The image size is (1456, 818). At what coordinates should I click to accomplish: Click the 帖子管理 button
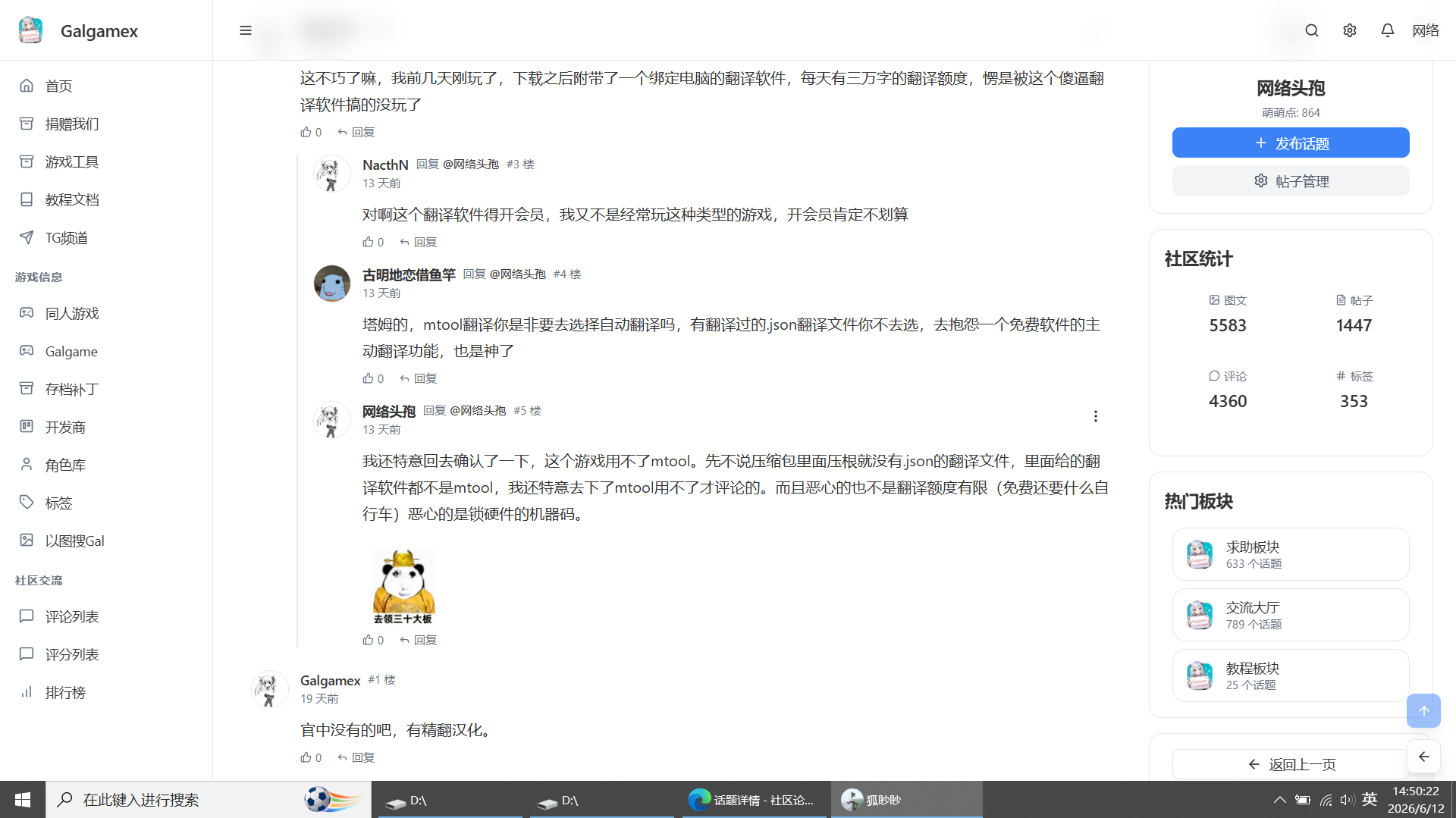(1291, 180)
